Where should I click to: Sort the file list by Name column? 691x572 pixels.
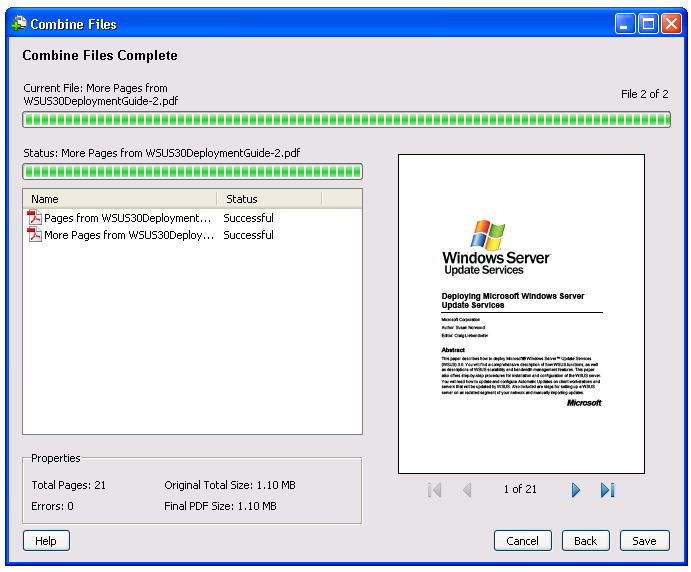120,199
